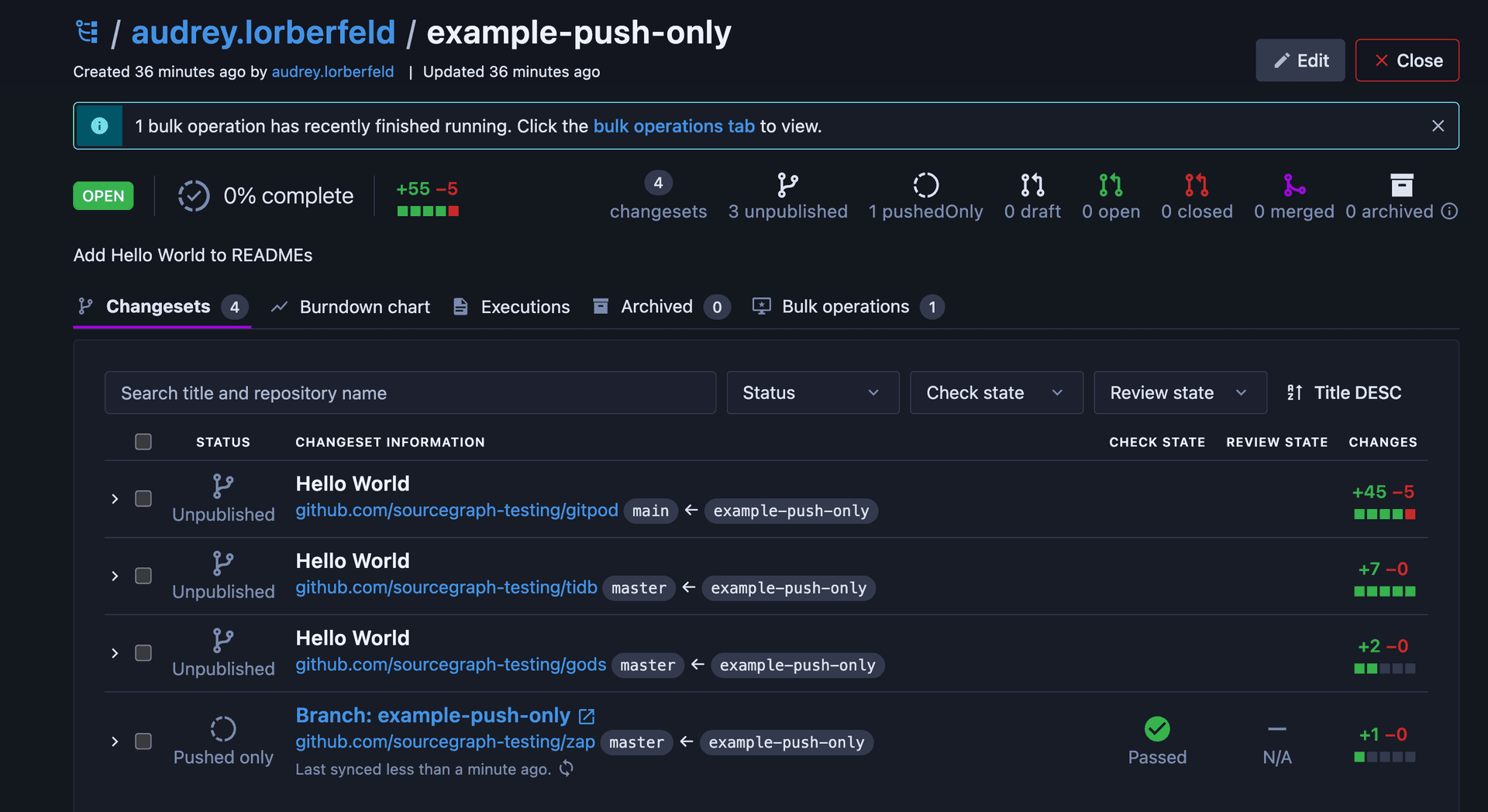Click the Pushed only icon for zap
This screenshot has width=1488, height=812.
pyautogui.click(x=223, y=728)
